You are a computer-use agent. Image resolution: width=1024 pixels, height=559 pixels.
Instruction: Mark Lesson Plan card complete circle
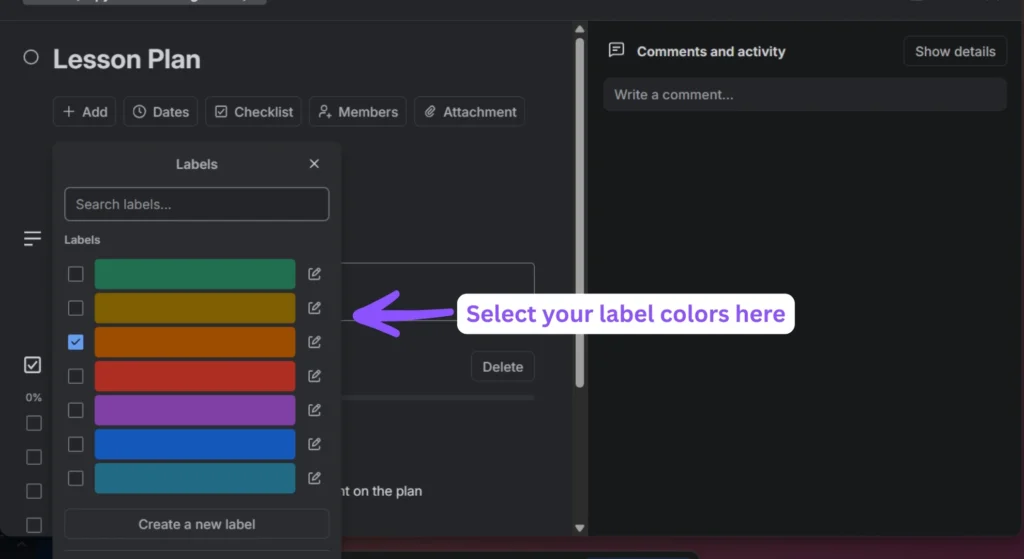pos(31,57)
